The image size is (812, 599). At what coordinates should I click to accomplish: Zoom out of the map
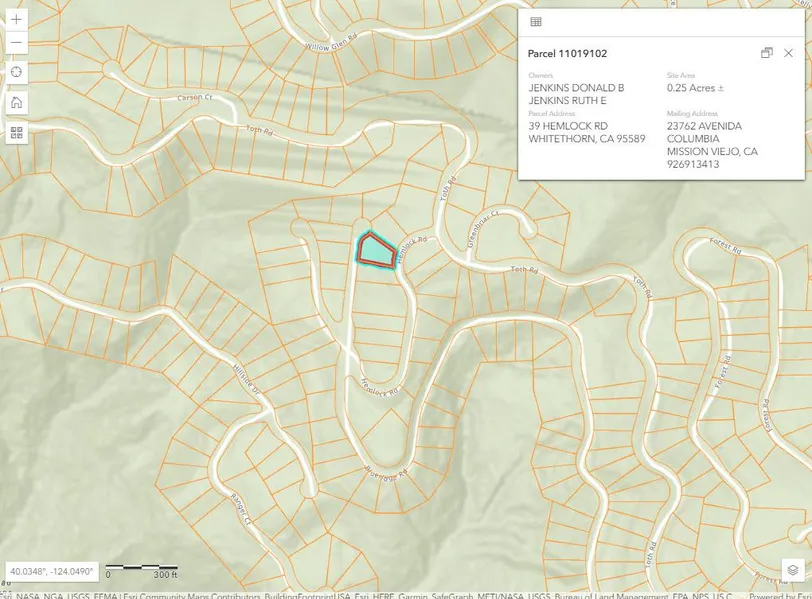(x=16, y=43)
